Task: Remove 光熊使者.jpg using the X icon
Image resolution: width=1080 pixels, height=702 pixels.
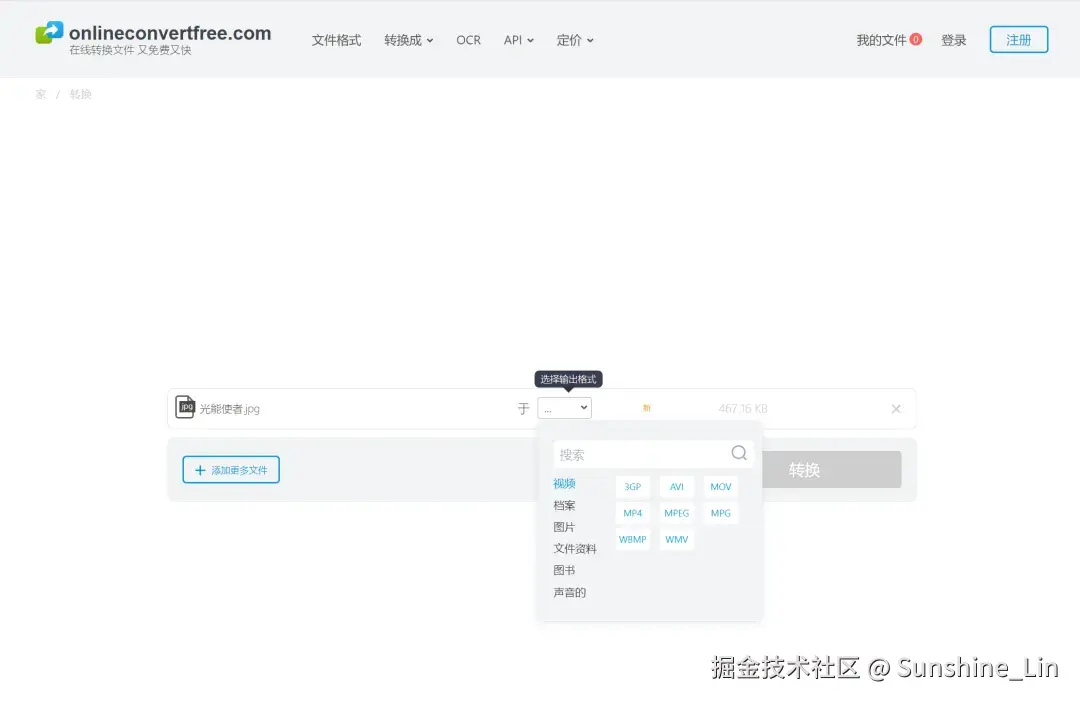Action: coord(896,408)
